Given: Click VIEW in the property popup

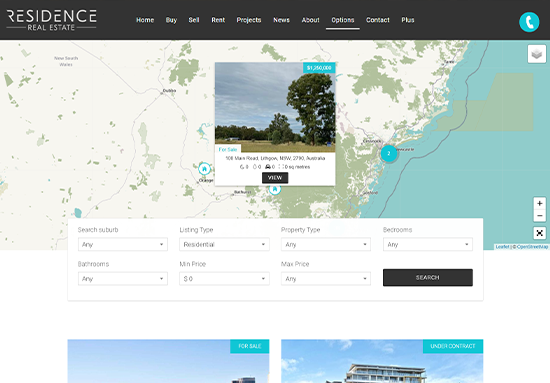Looking at the screenshot, I should (x=275, y=178).
